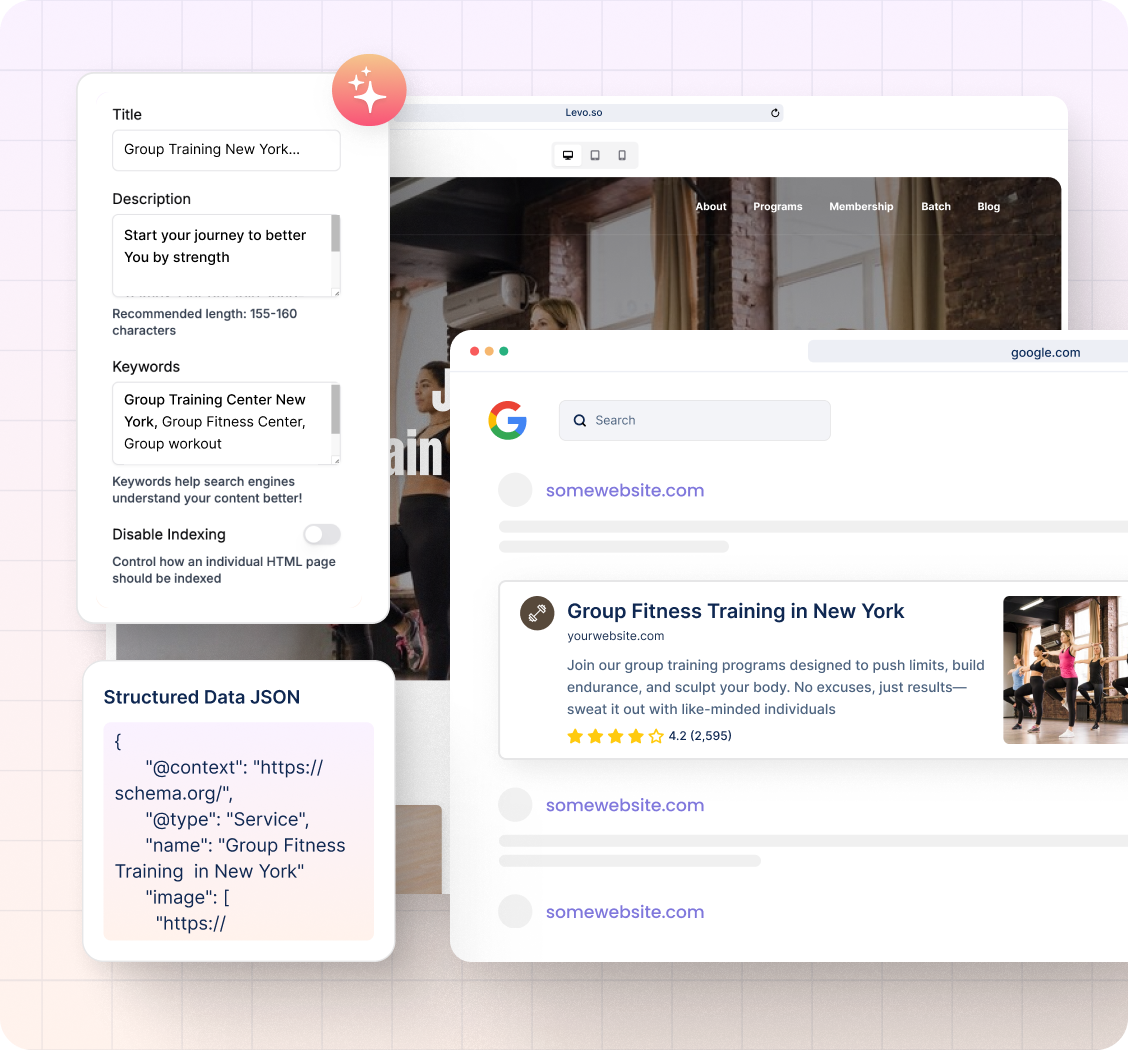Click the first somewebsite.com result
The height and width of the screenshot is (1050, 1128).
pyautogui.click(x=625, y=490)
